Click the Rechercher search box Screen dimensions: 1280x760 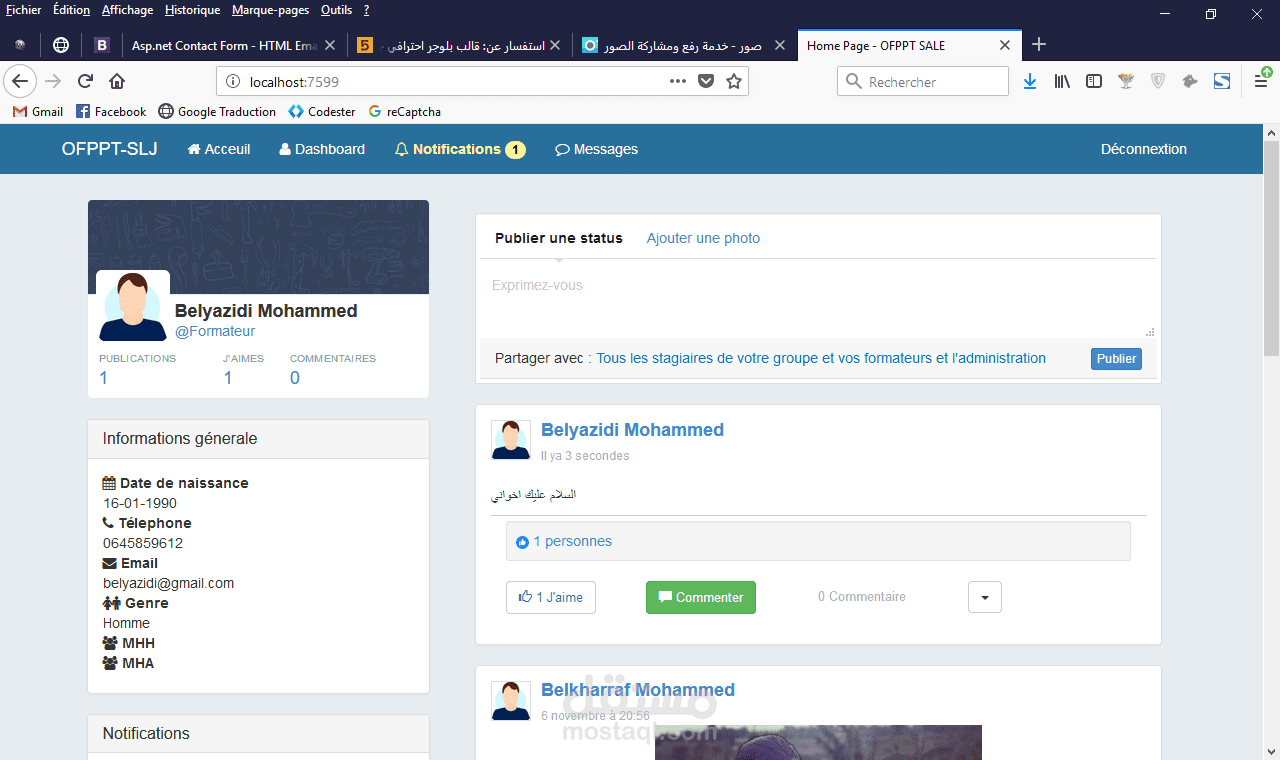(923, 81)
